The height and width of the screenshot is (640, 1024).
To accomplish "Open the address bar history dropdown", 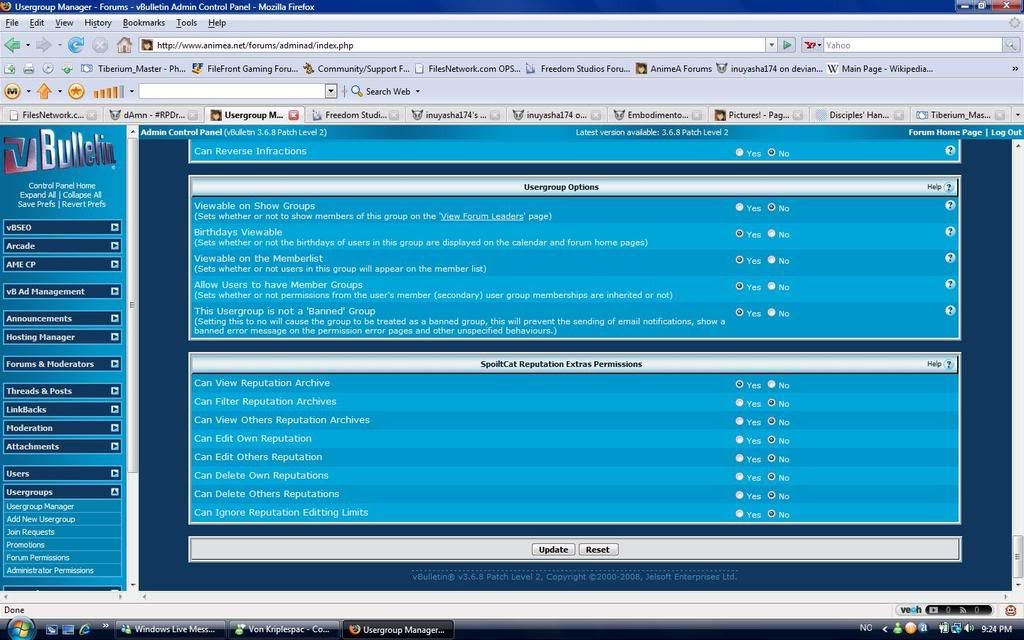I will pos(770,45).
